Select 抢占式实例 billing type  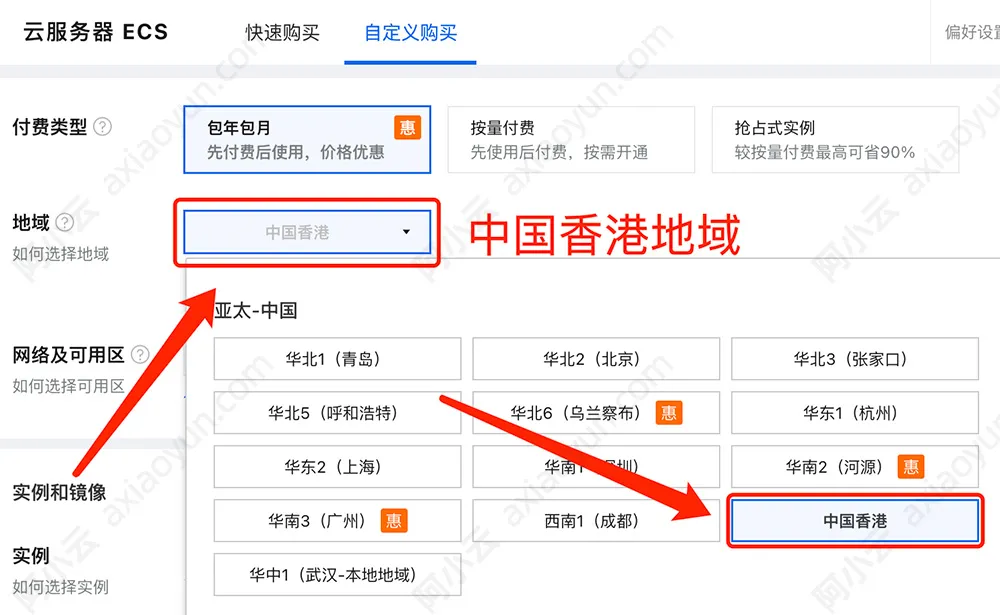835,140
